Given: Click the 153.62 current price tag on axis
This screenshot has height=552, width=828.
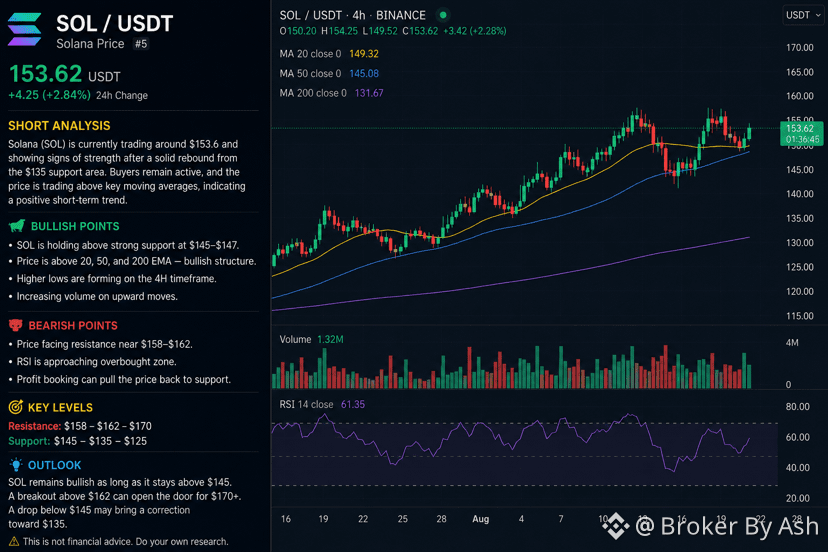Looking at the screenshot, I should 802,134.
